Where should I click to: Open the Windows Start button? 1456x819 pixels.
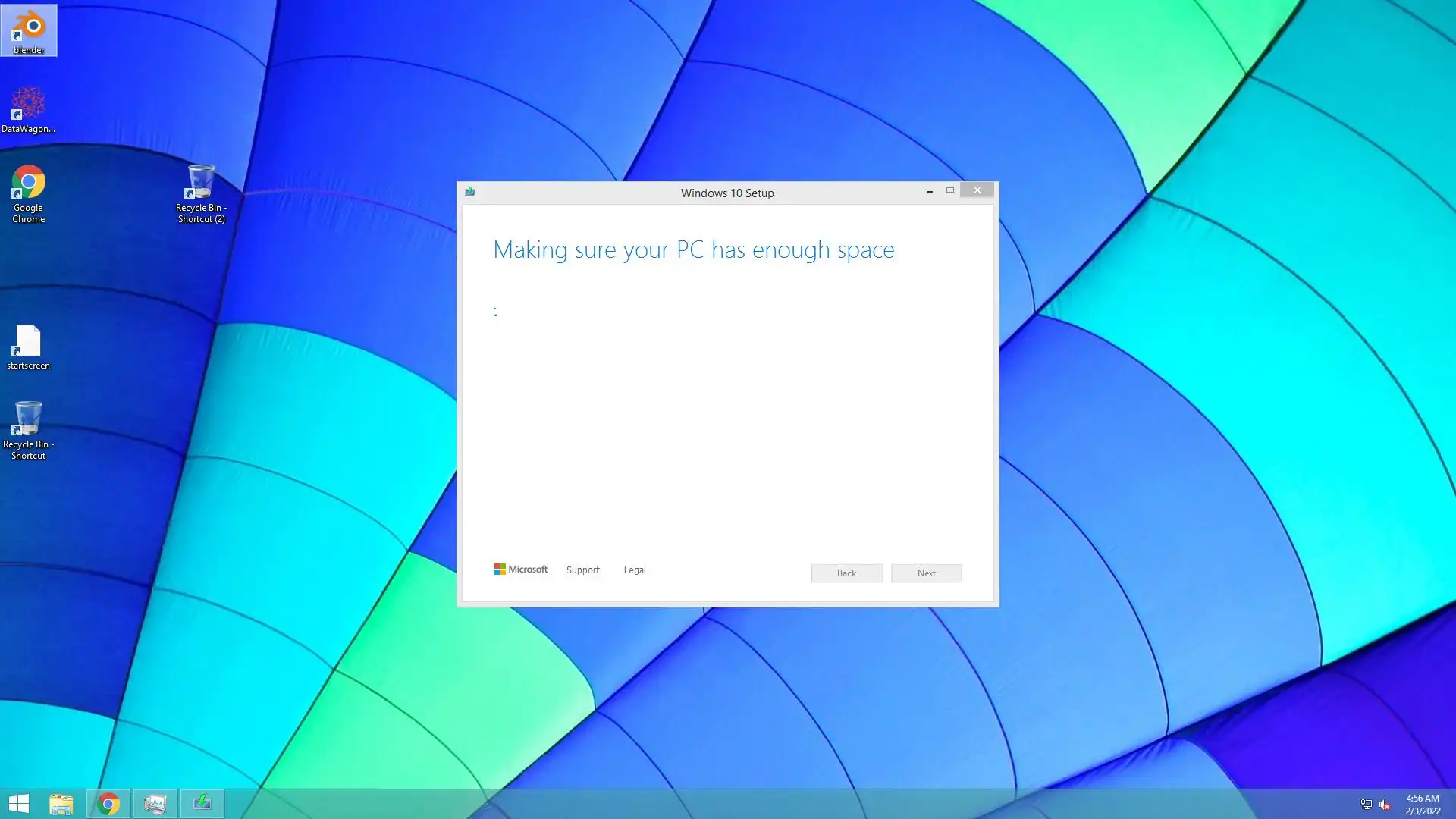click(x=19, y=803)
